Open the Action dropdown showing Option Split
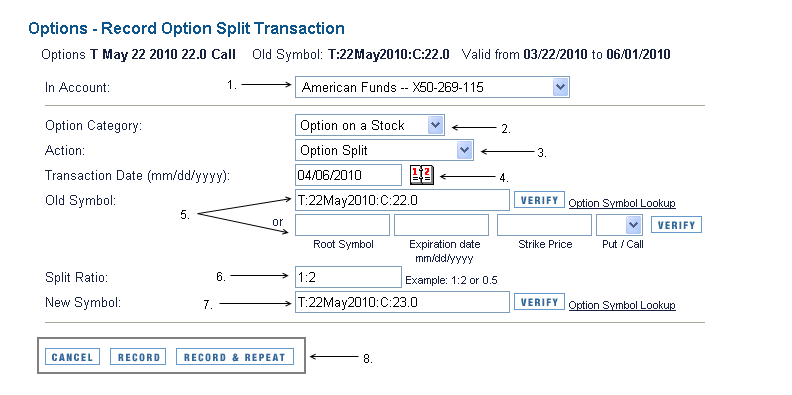 (384, 150)
